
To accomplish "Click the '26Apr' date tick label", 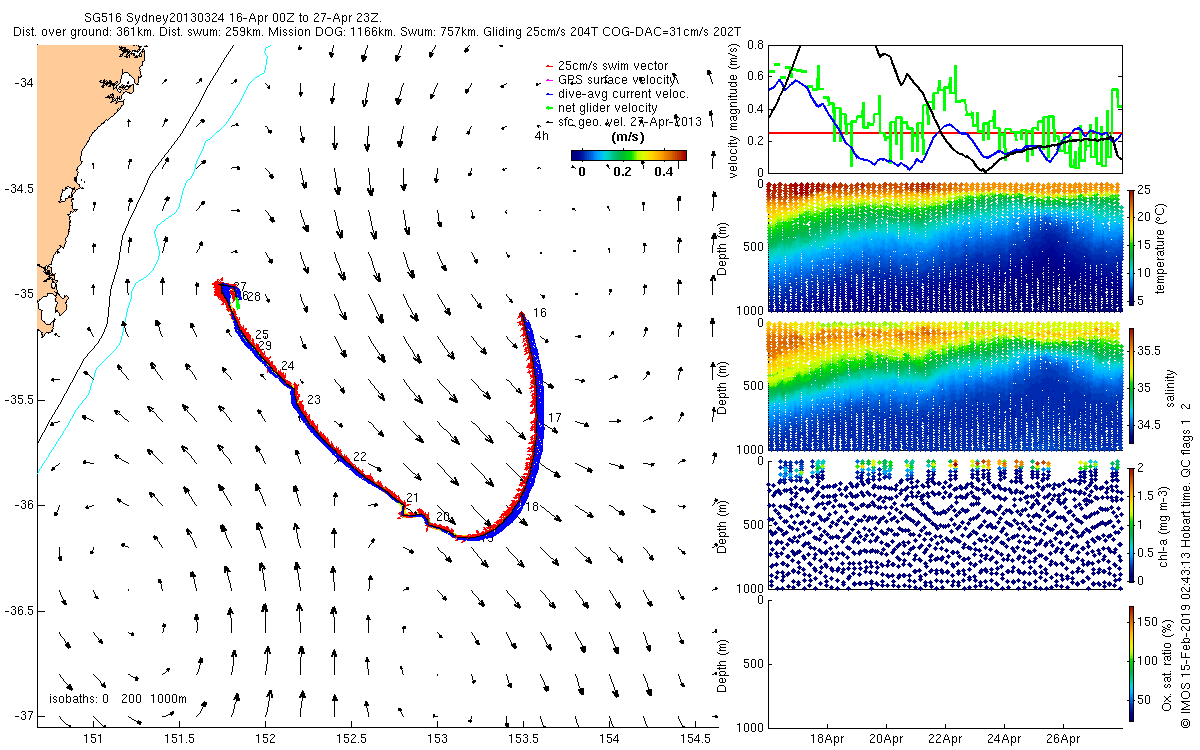I will coord(1063,740).
